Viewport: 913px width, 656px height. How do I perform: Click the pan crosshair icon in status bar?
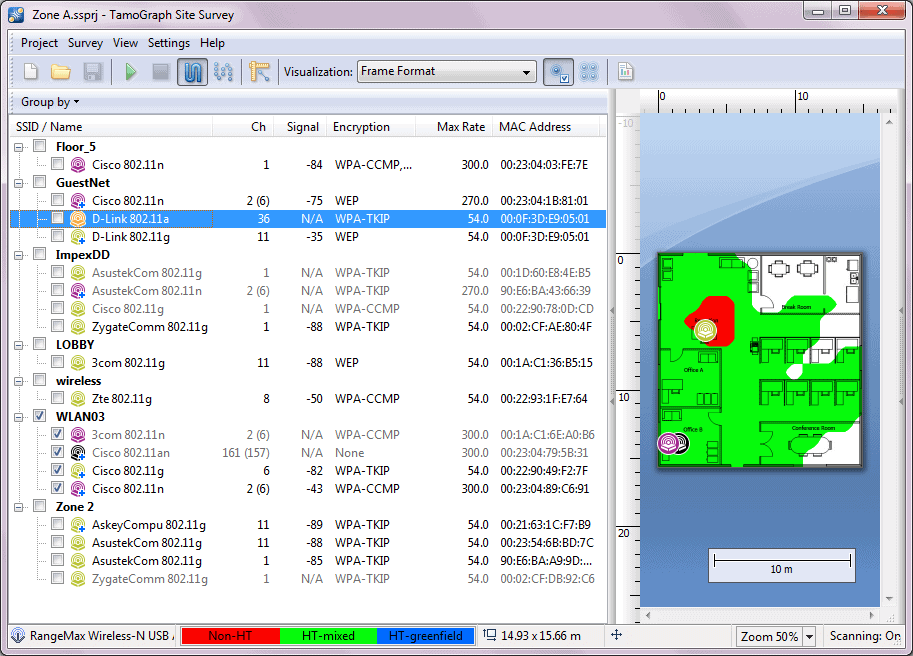[616, 635]
